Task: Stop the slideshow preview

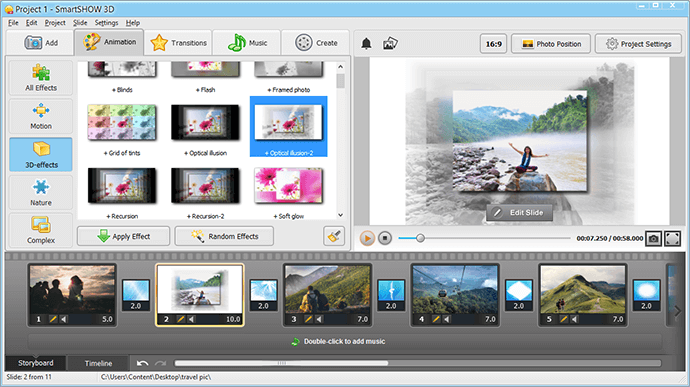Action: (x=385, y=238)
